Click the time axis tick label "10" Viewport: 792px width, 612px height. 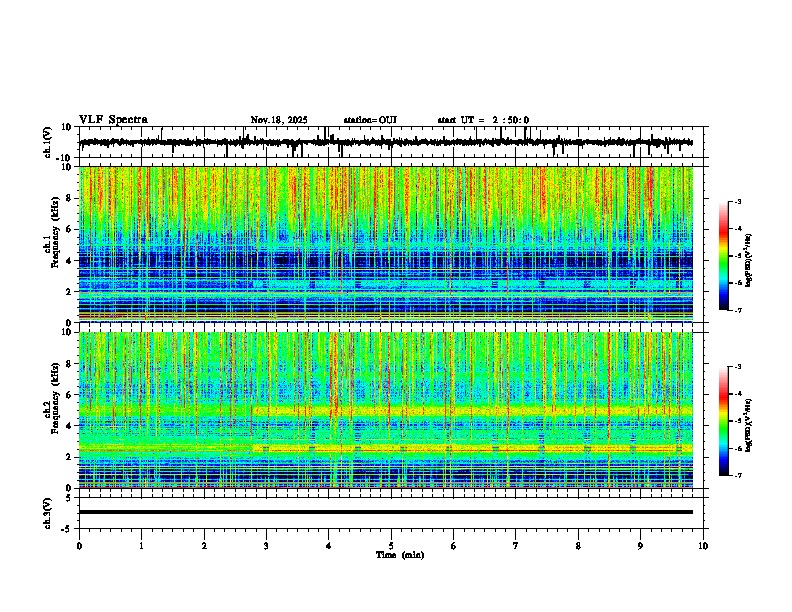coord(703,546)
